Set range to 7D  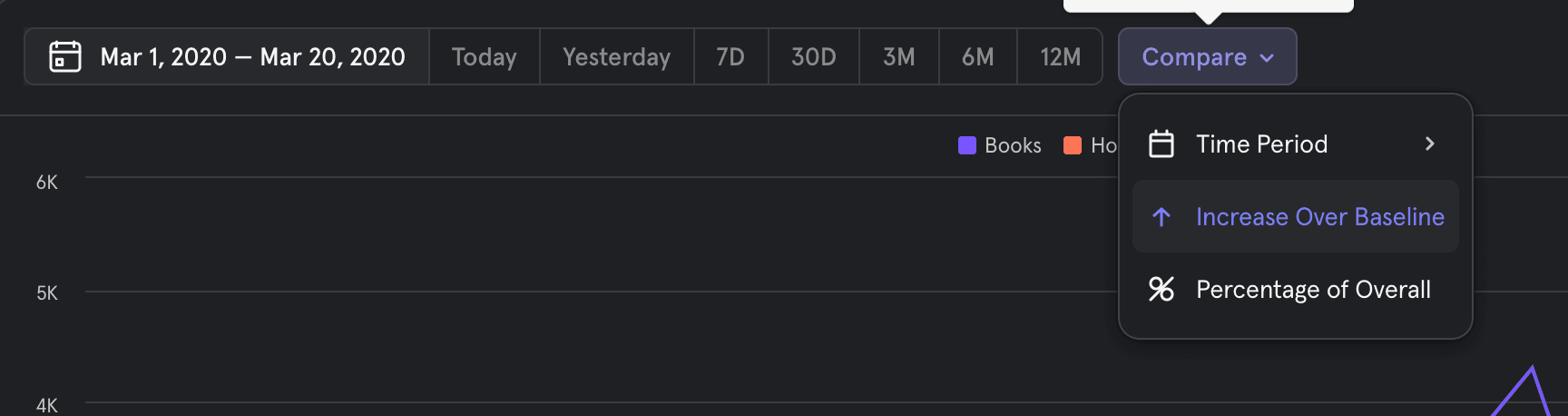[x=730, y=56]
